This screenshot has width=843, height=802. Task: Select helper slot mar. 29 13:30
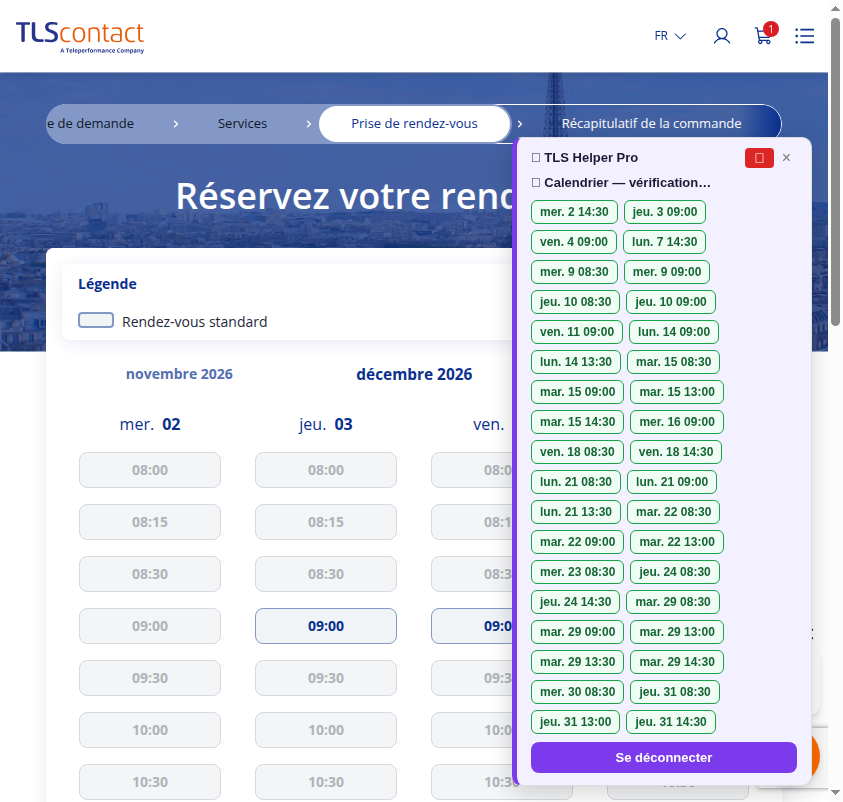pyautogui.click(x=577, y=662)
